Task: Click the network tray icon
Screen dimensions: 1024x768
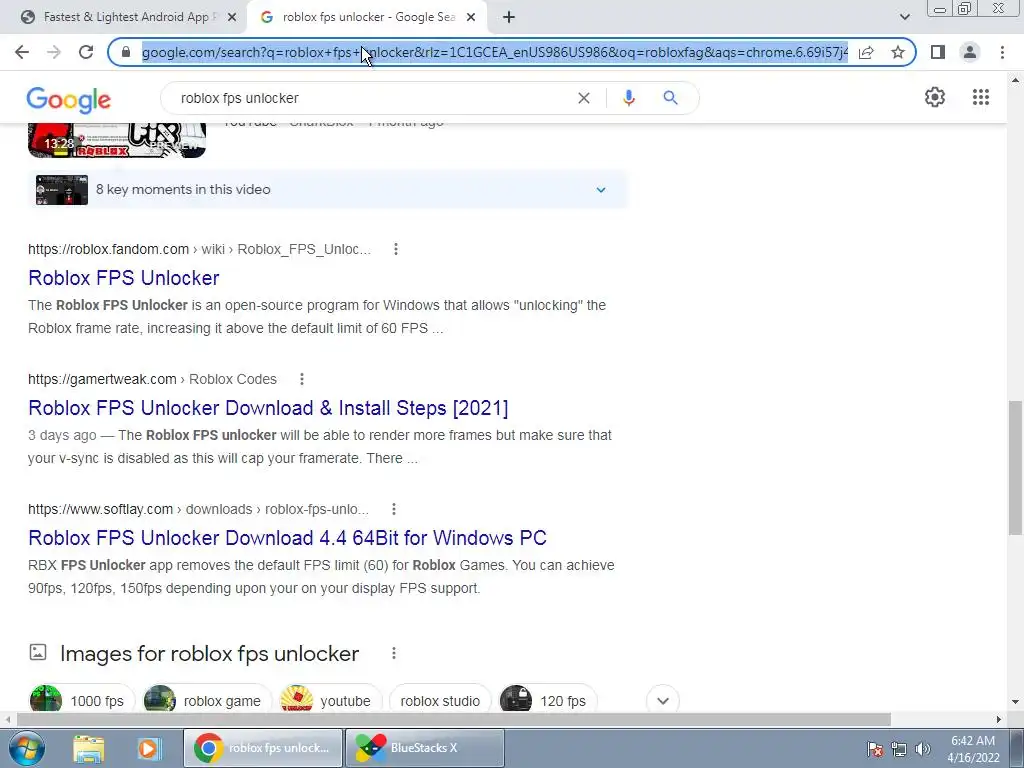Action: coord(899,749)
